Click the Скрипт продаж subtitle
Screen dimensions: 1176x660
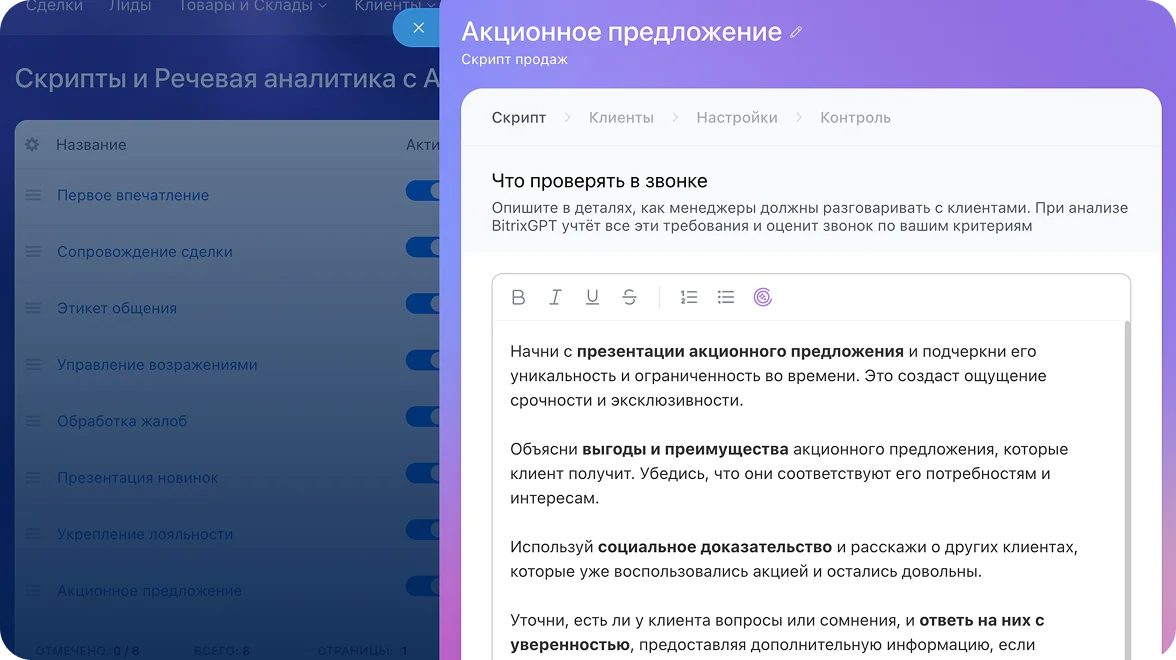514,59
